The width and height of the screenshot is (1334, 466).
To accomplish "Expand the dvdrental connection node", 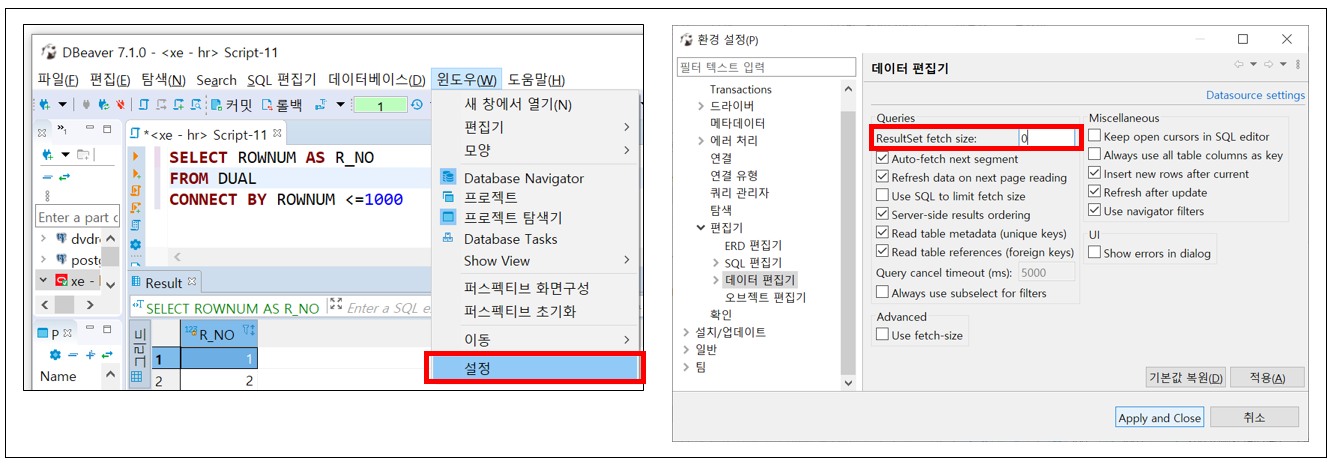I will [44, 239].
